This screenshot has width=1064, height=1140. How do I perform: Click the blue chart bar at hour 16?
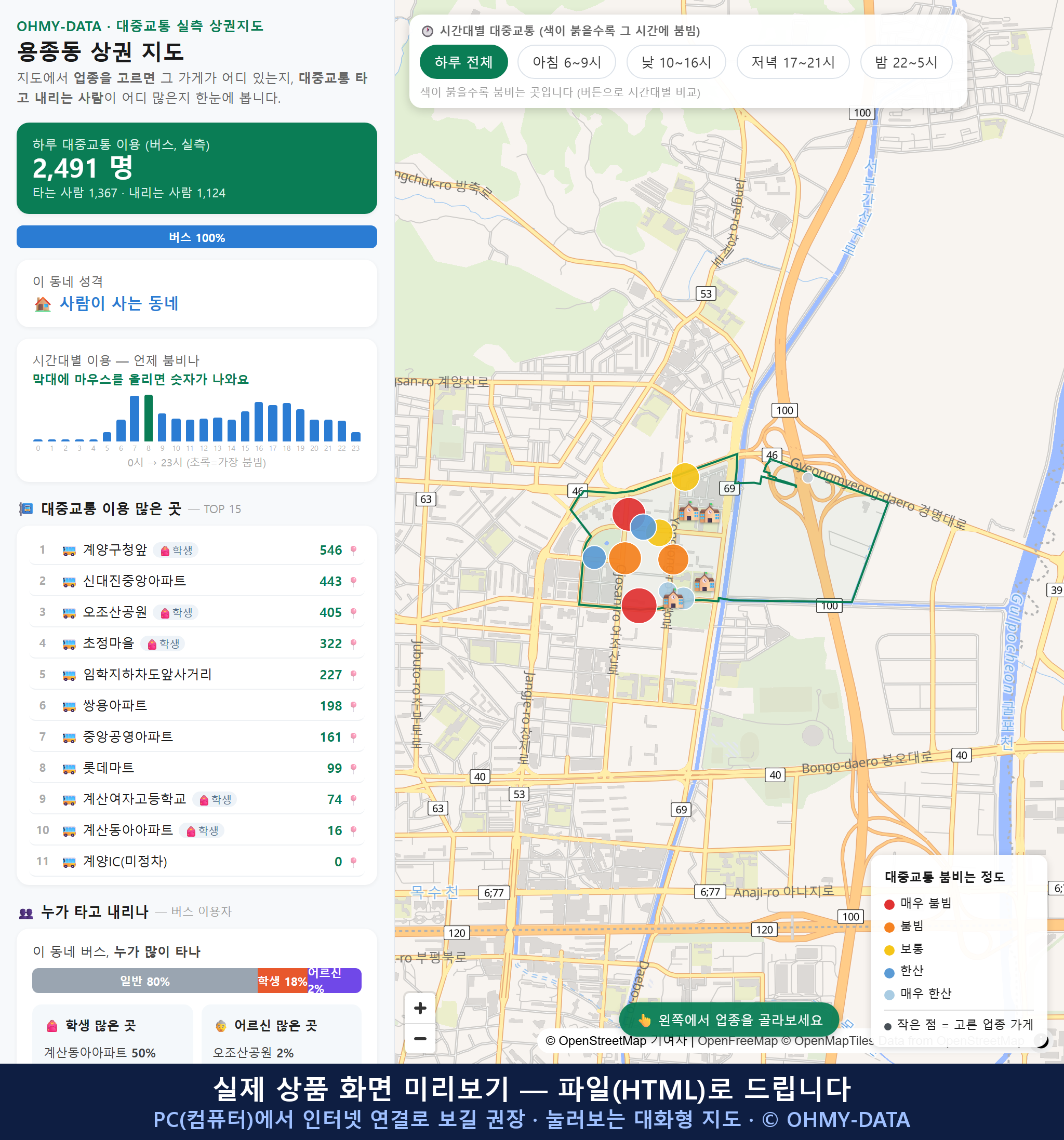click(x=259, y=422)
